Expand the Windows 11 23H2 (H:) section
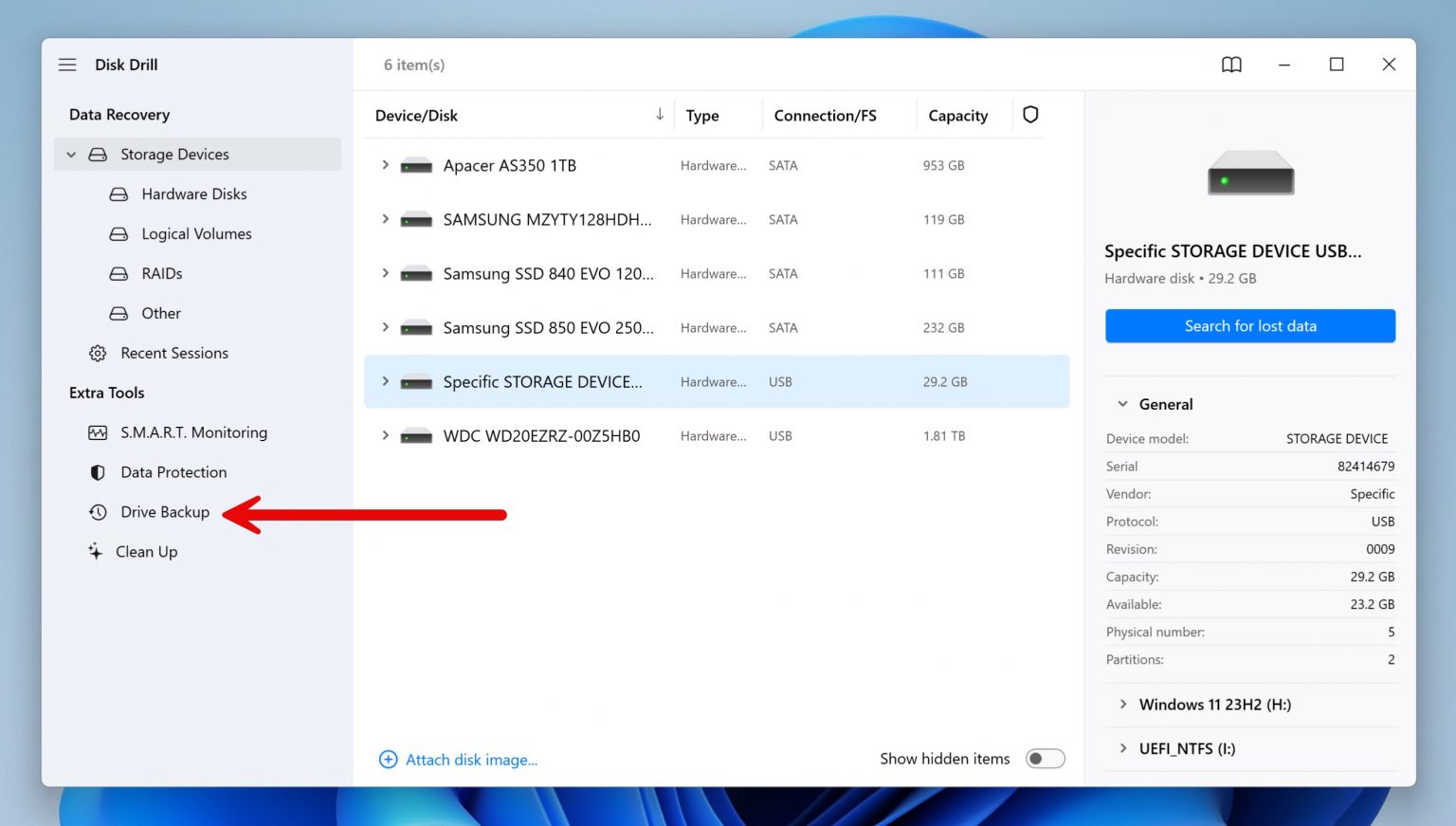Screen dimensions: 1456x826 coord(1123,705)
